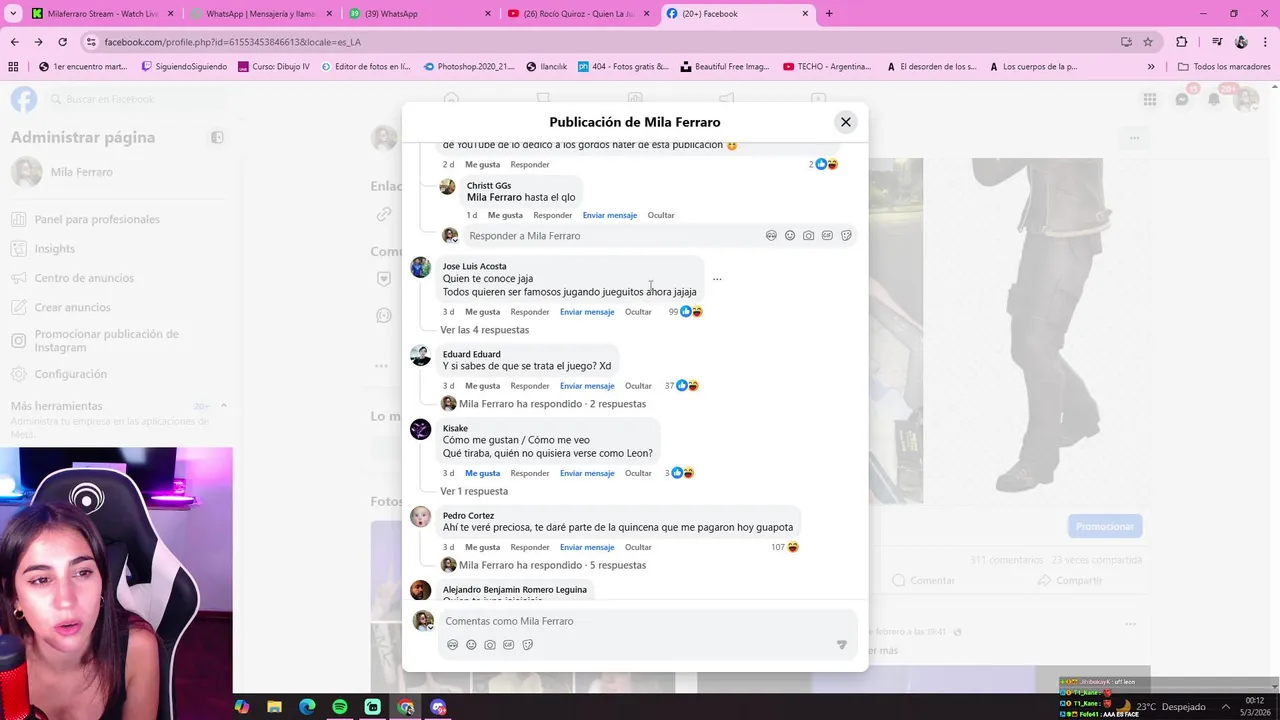Toggle Me gusta on Kisake's comment
1280x720 pixels.
(x=482, y=473)
